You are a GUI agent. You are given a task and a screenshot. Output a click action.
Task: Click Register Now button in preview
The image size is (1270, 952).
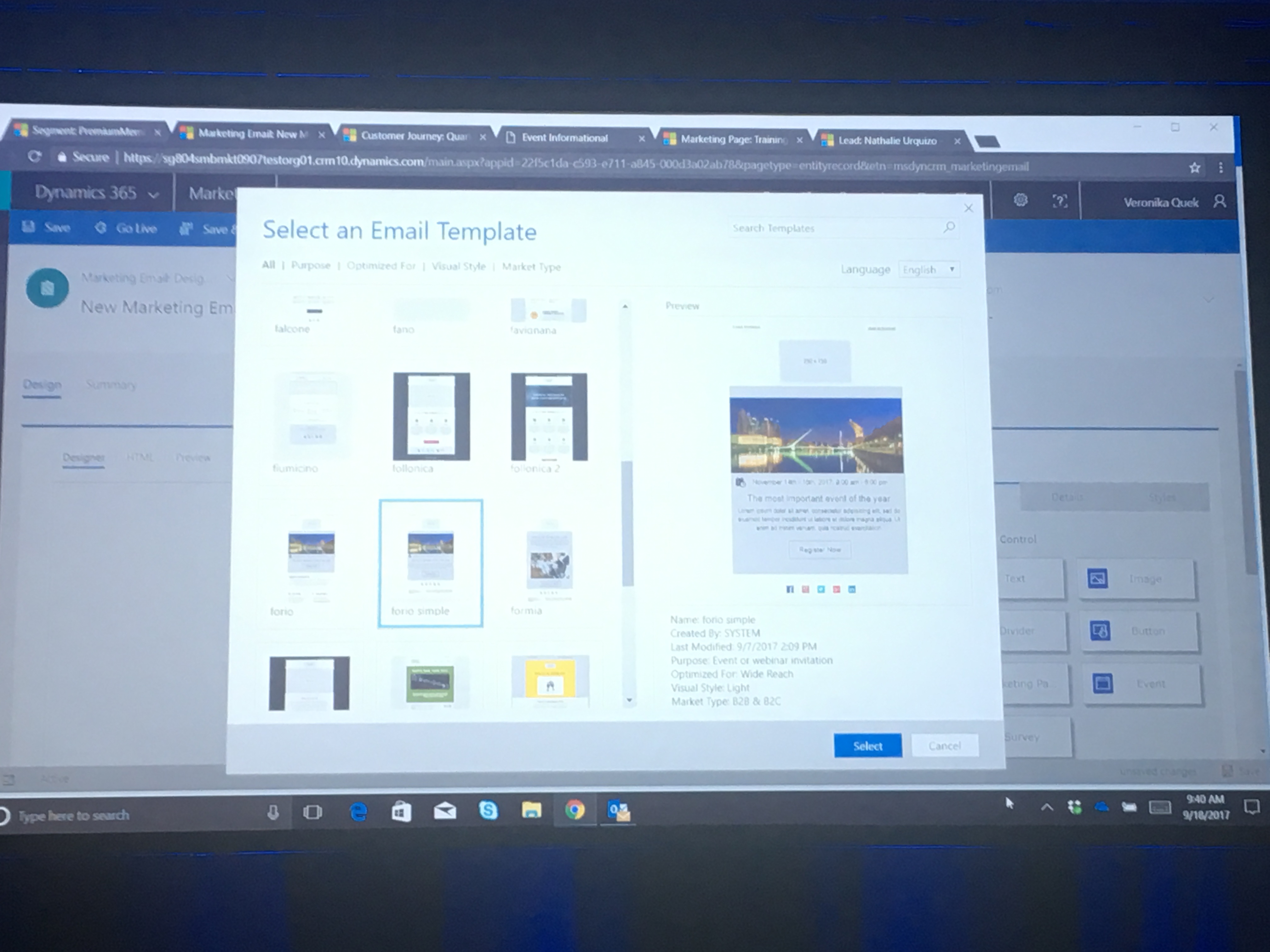(x=820, y=550)
